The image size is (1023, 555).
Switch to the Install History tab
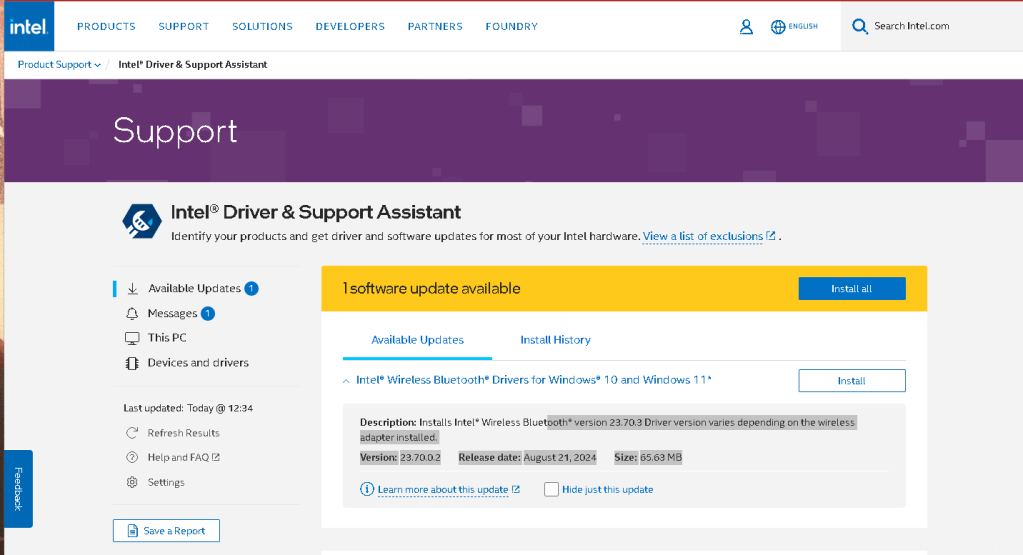[x=555, y=340]
